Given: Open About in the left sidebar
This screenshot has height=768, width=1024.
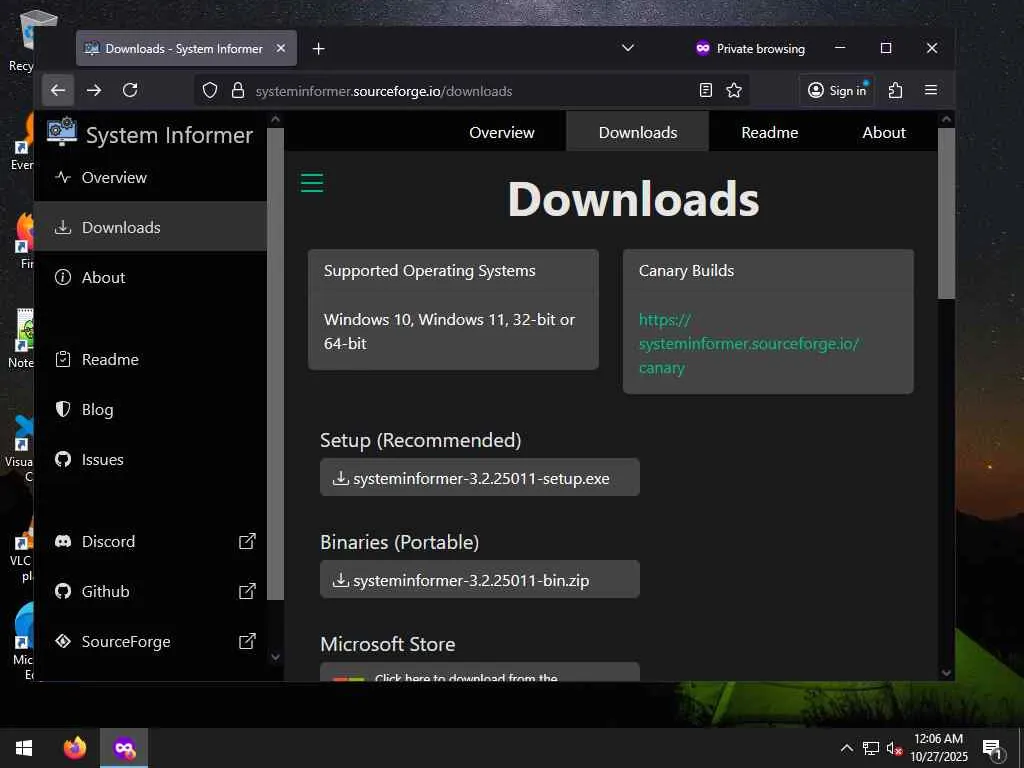Looking at the screenshot, I should coord(150,278).
